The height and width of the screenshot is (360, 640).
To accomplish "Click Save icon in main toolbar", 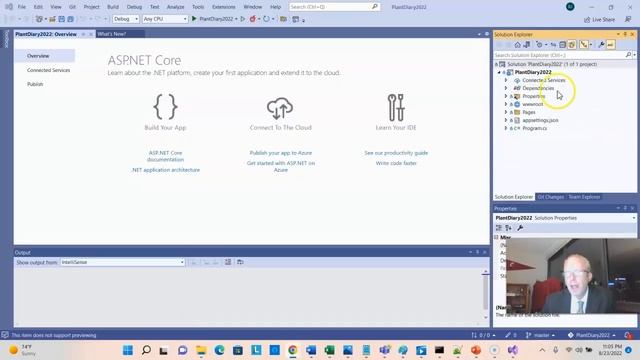I will (61, 19).
